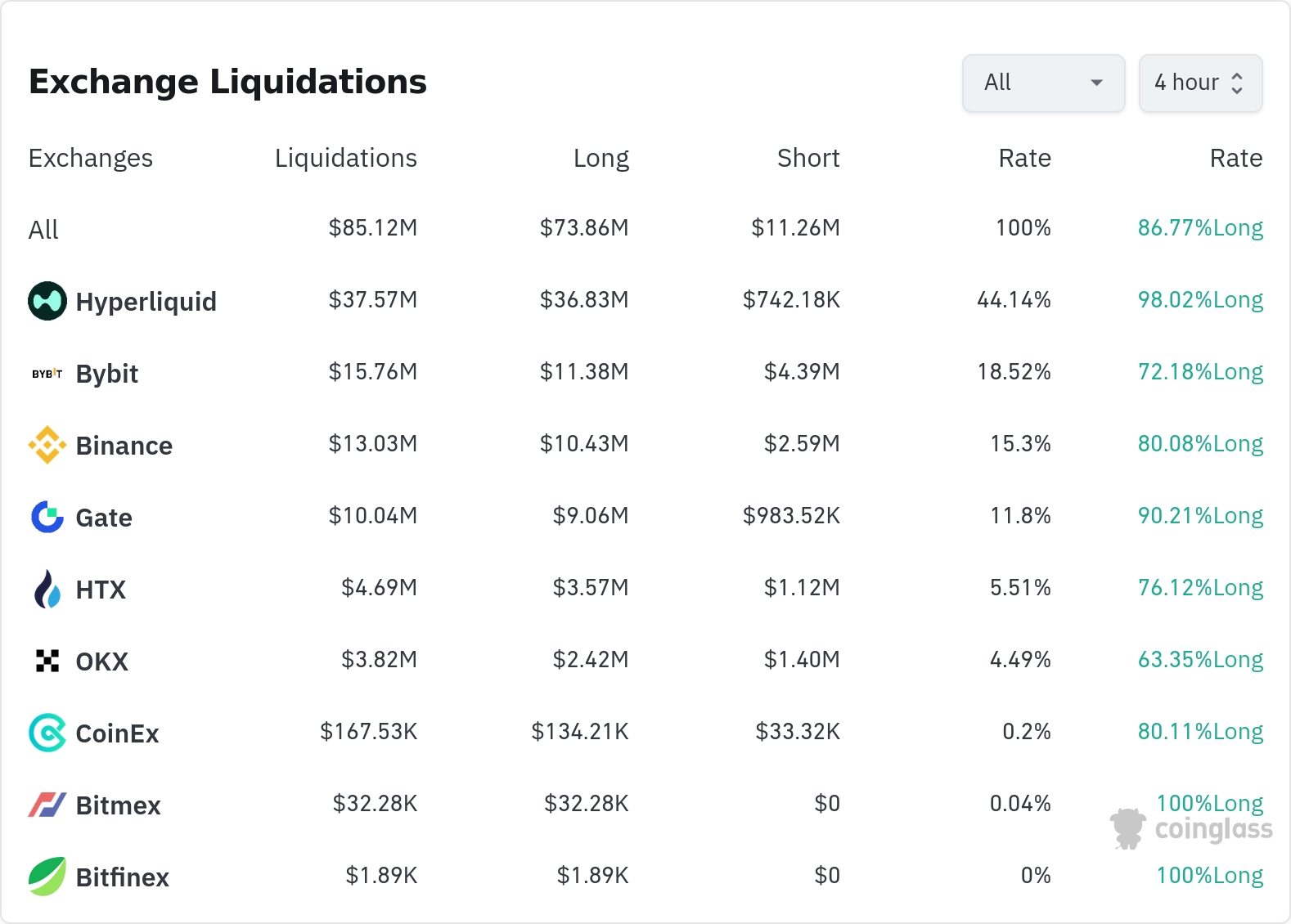The image size is (1291, 924).
Task: Click the Exchanges column header
Action: 91,158
